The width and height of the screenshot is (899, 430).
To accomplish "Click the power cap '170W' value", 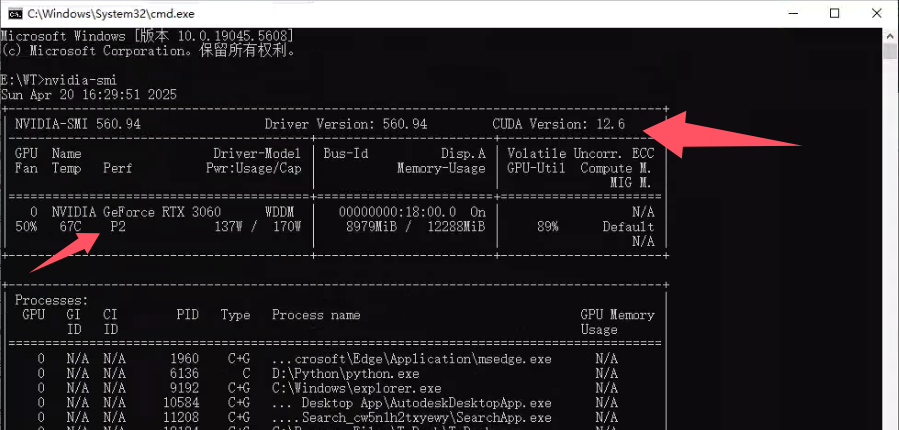I will click(x=287, y=226).
